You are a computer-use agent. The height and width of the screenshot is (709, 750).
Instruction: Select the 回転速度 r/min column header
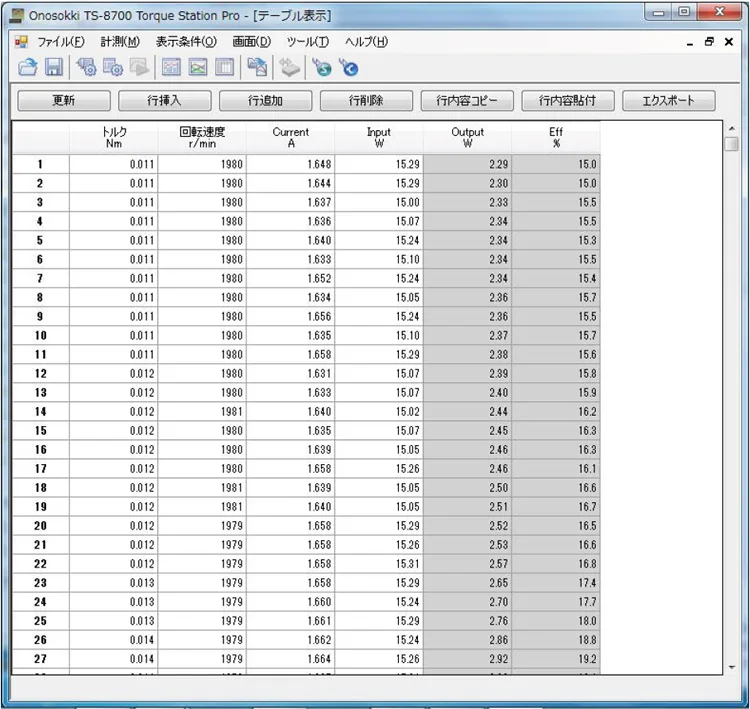point(202,138)
